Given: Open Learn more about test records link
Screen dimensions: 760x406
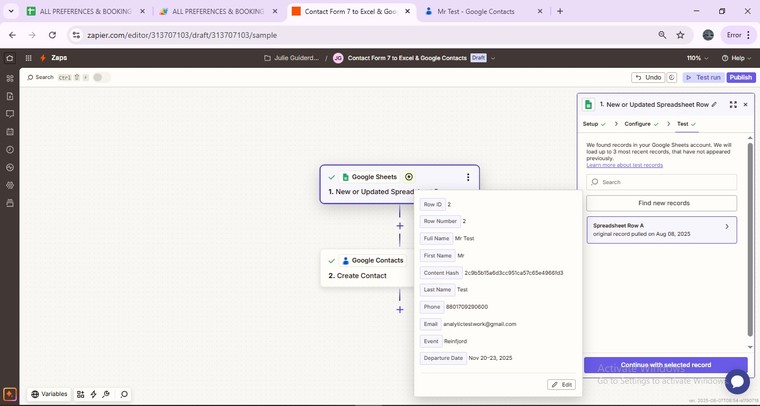Looking at the screenshot, I should (624, 165).
